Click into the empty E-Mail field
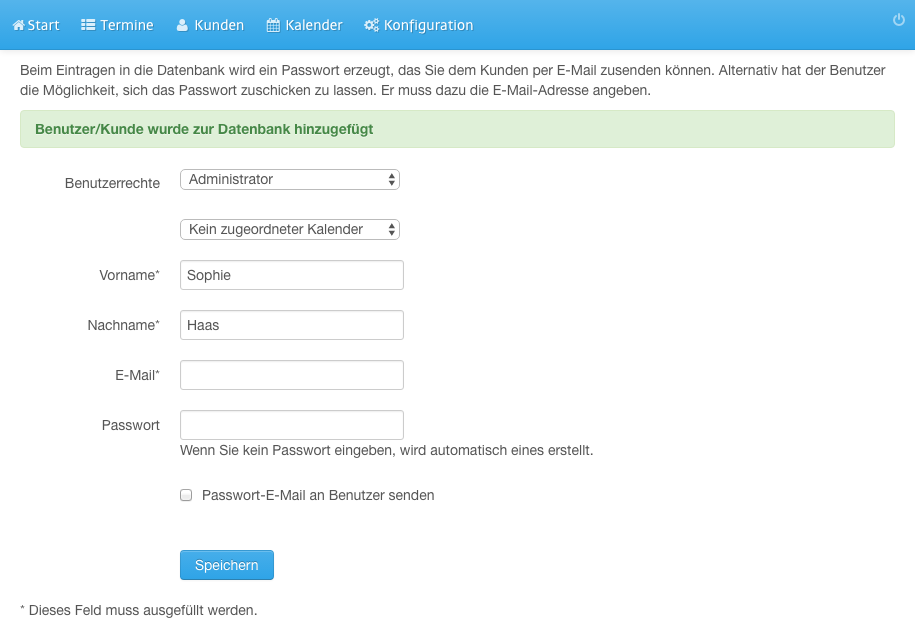This screenshot has width=915, height=640. 292,375
